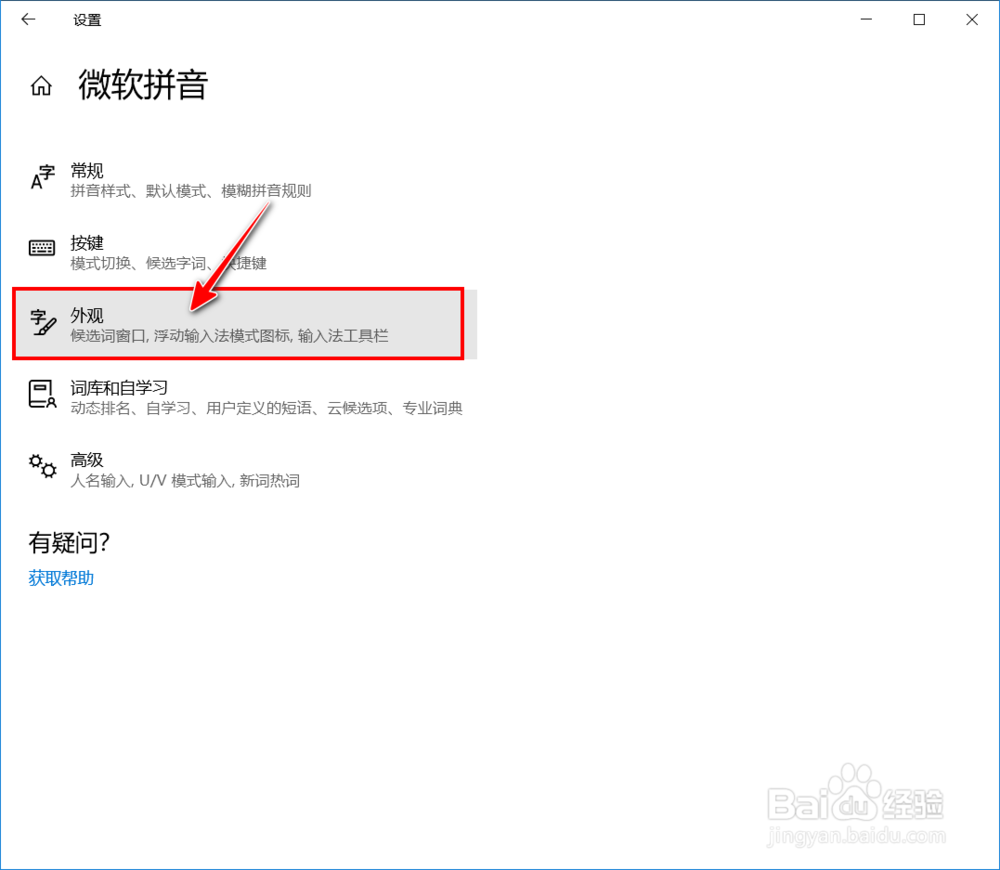Click the gears icon beside 高级
Image resolution: width=1000 pixels, height=870 pixels.
pos(42,468)
